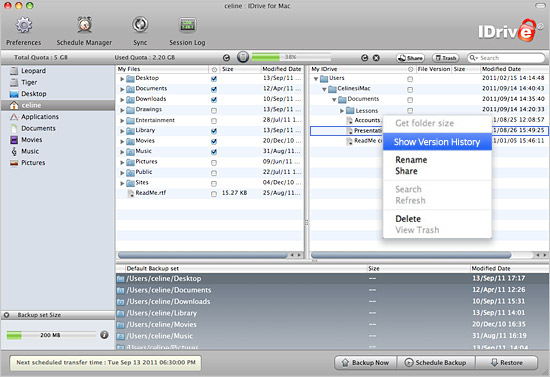Click the Schedule Backup button

click(x=436, y=363)
